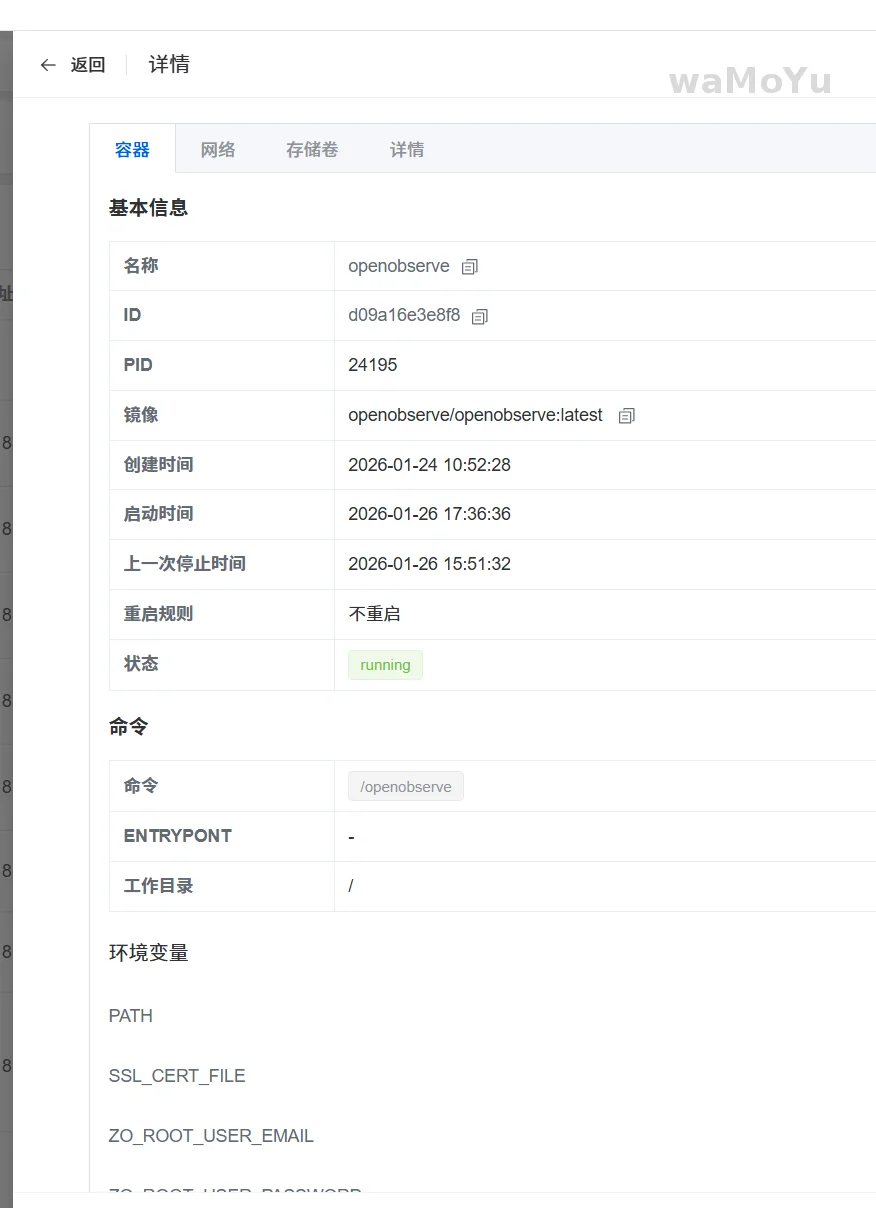Click the /openobserve command tag

pyautogui.click(x=405, y=787)
